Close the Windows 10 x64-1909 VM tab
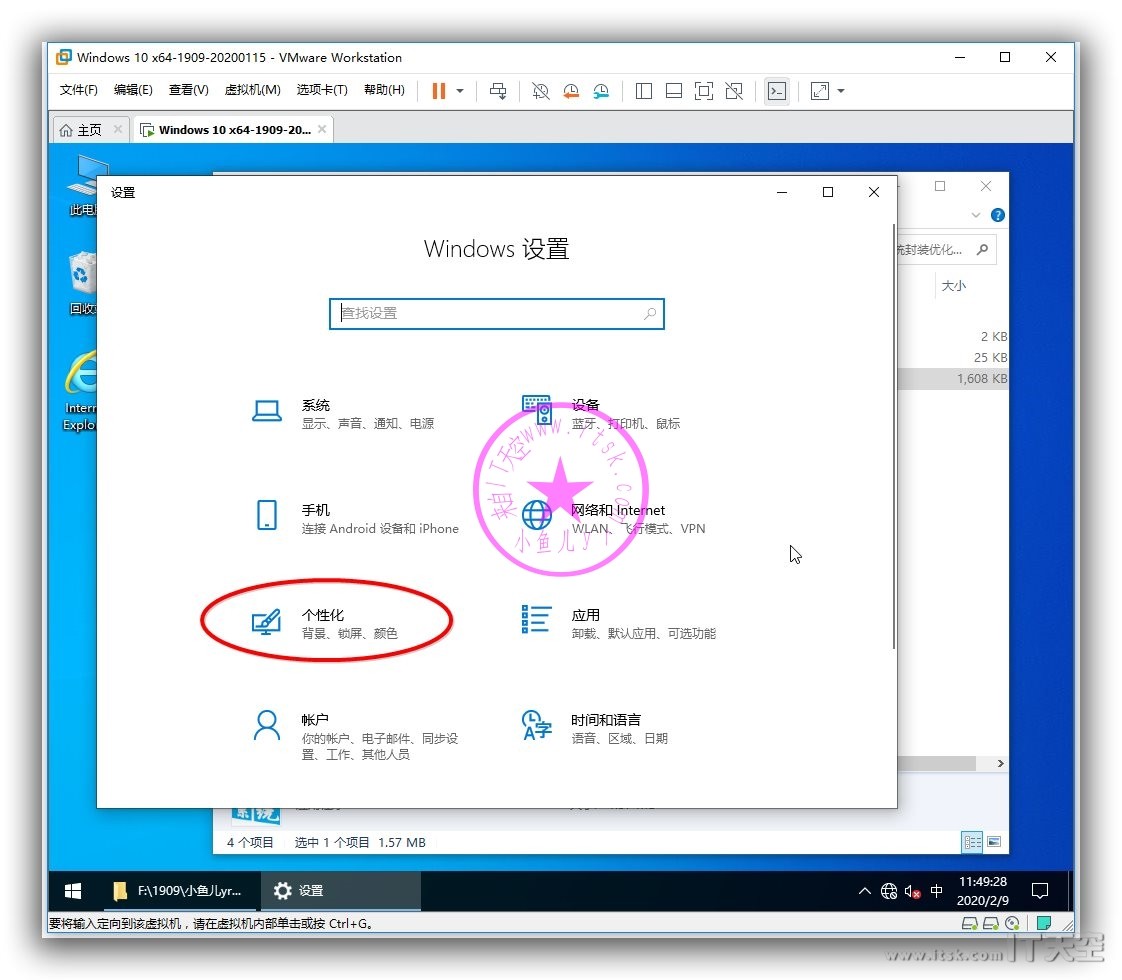 322,129
